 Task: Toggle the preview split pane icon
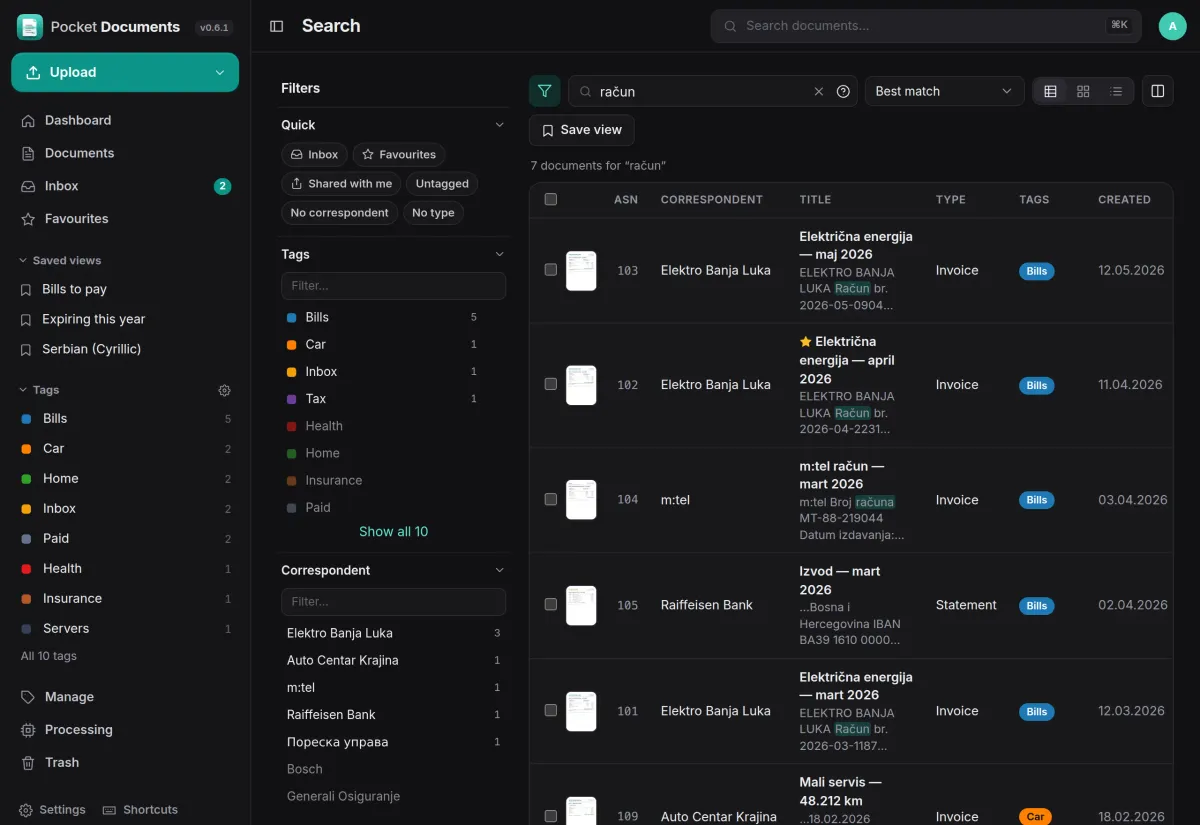click(x=1158, y=91)
